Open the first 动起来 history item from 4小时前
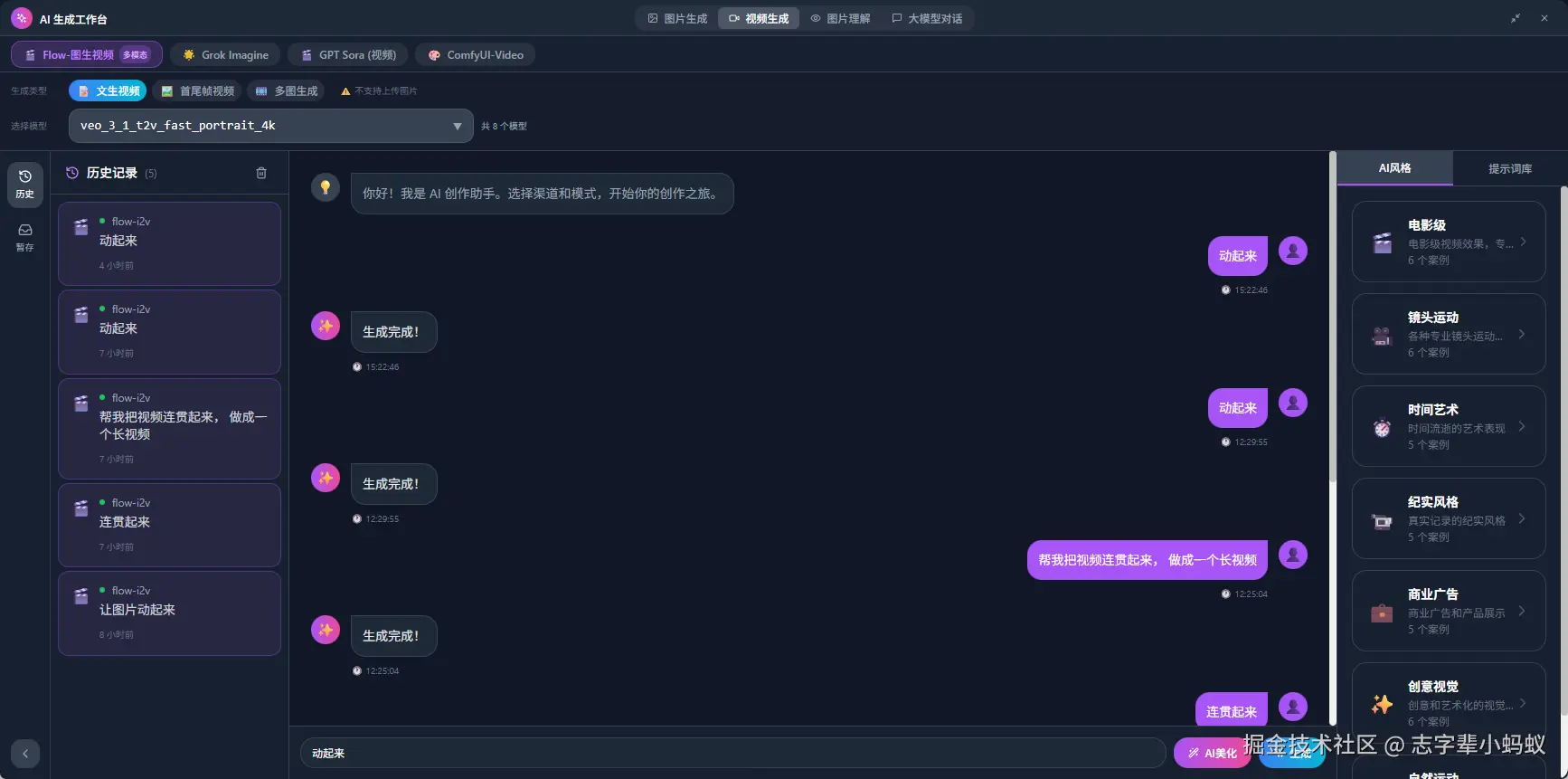Viewport: 1568px width, 779px height. click(x=169, y=243)
